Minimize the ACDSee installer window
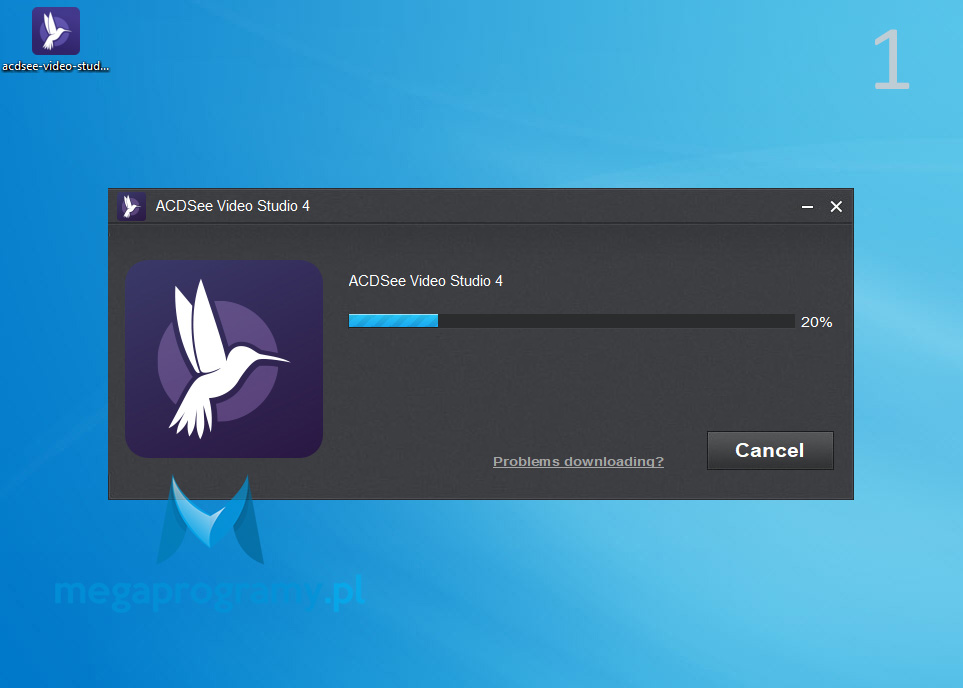Image resolution: width=963 pixels, height=688 pixels. [x=808, y=207]
